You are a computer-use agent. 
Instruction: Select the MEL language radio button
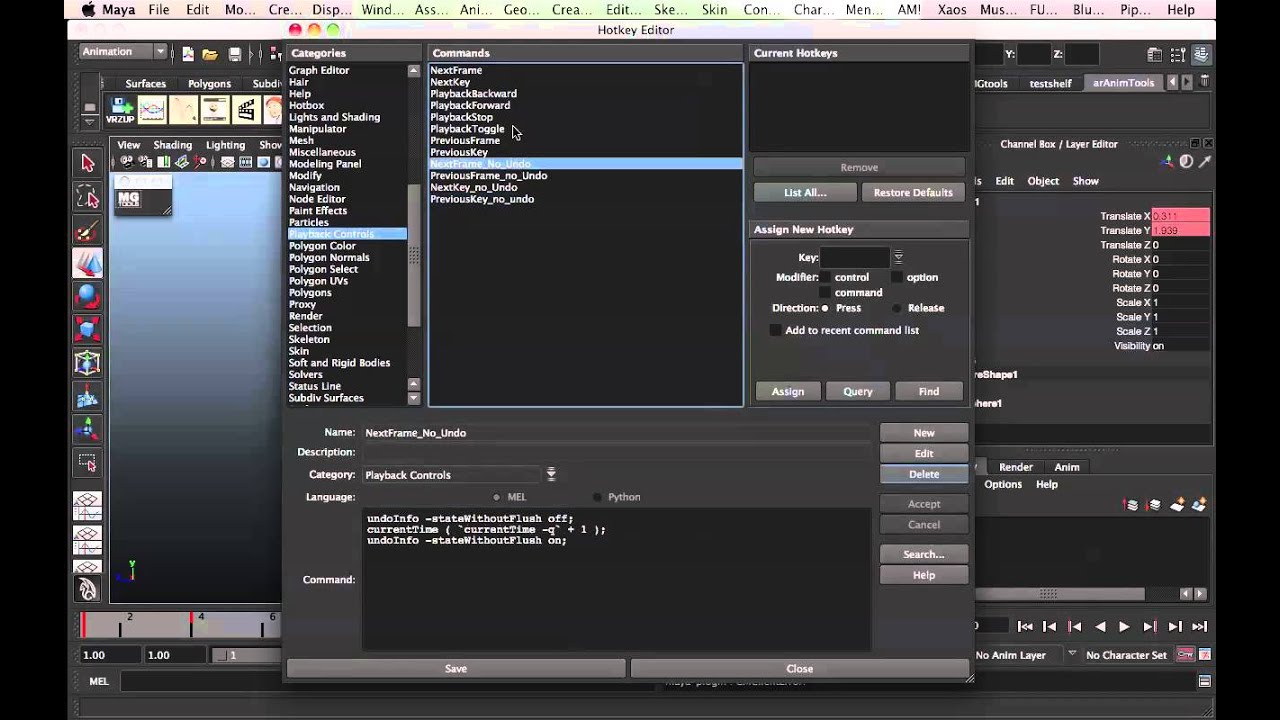497,497
